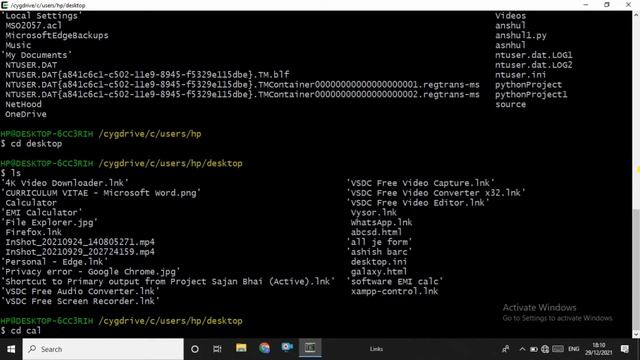Click the terminal vertical scrollbar thumb
This screenshot has height=360, width=640.
coord(636,269)
